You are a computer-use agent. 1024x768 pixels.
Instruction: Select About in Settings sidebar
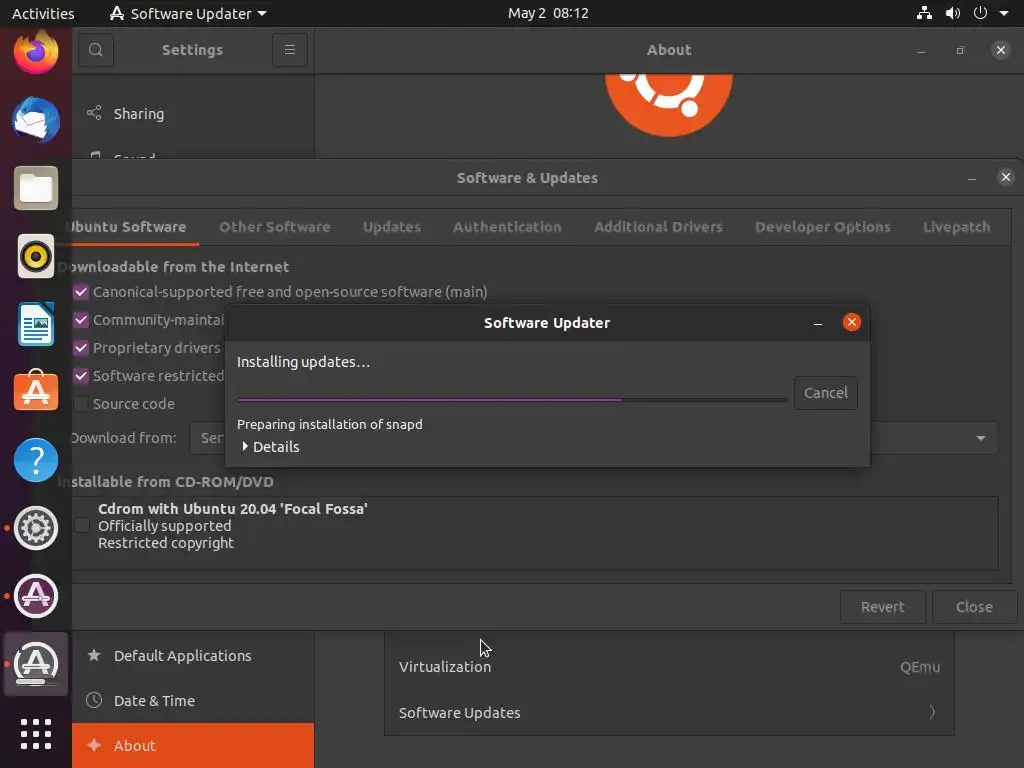click(193, 745)
